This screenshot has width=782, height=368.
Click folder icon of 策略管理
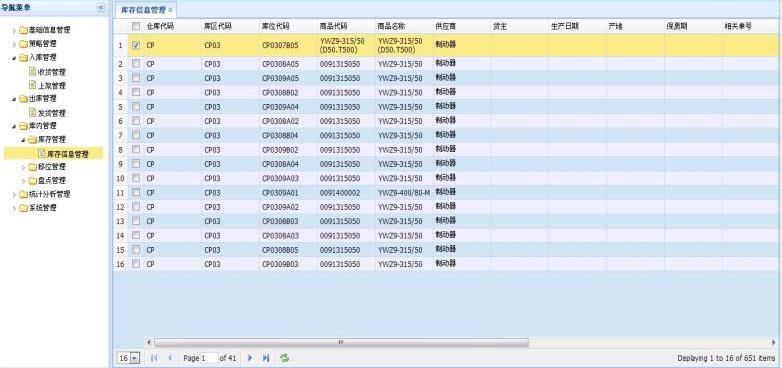[x=23, y=44]
